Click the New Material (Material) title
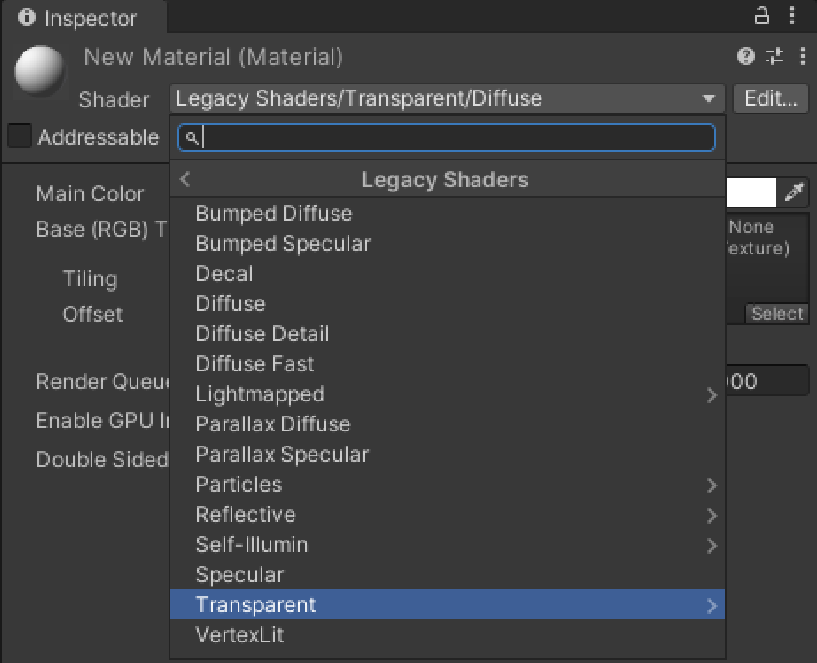Screen dimensions: 817x663 (213, 56)
